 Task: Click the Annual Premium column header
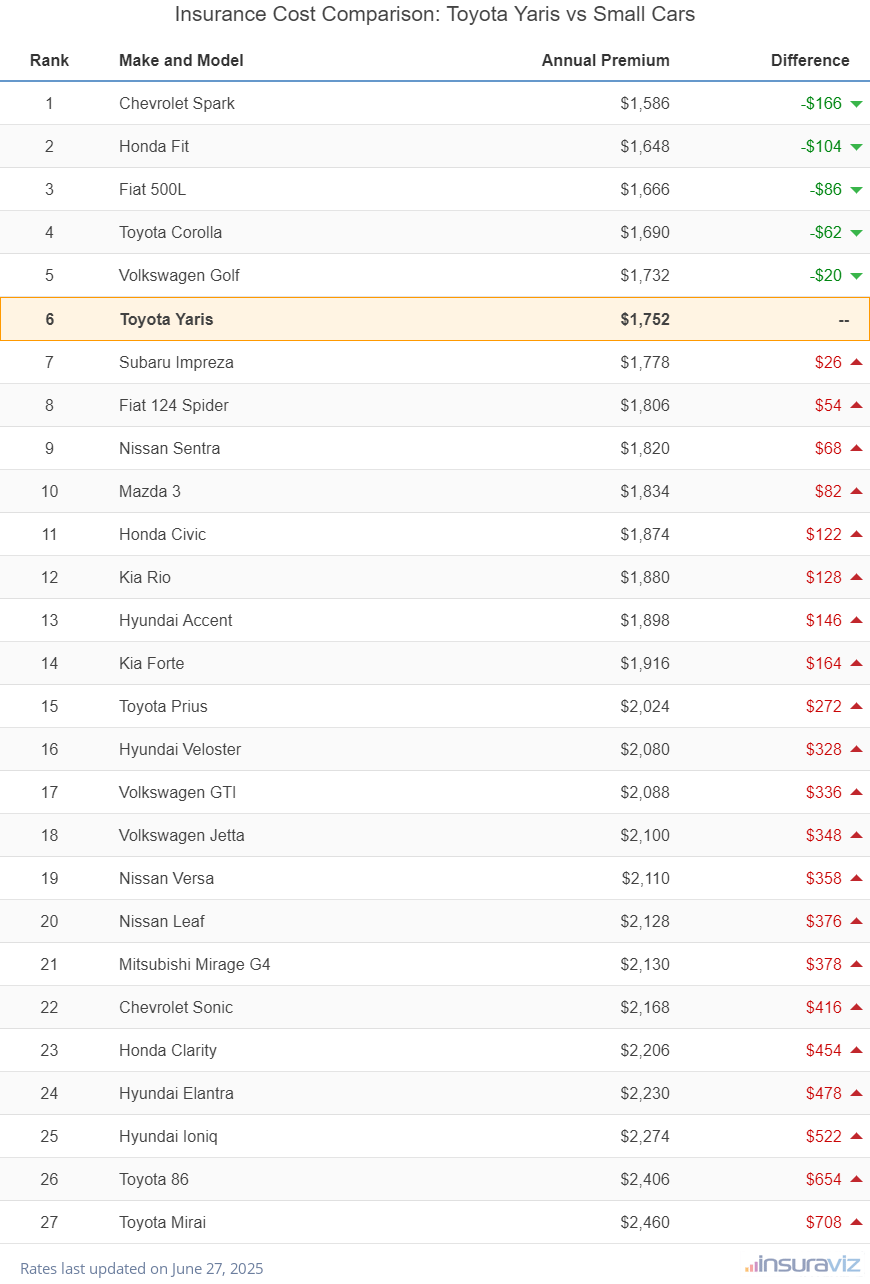(x=605, y=60)
